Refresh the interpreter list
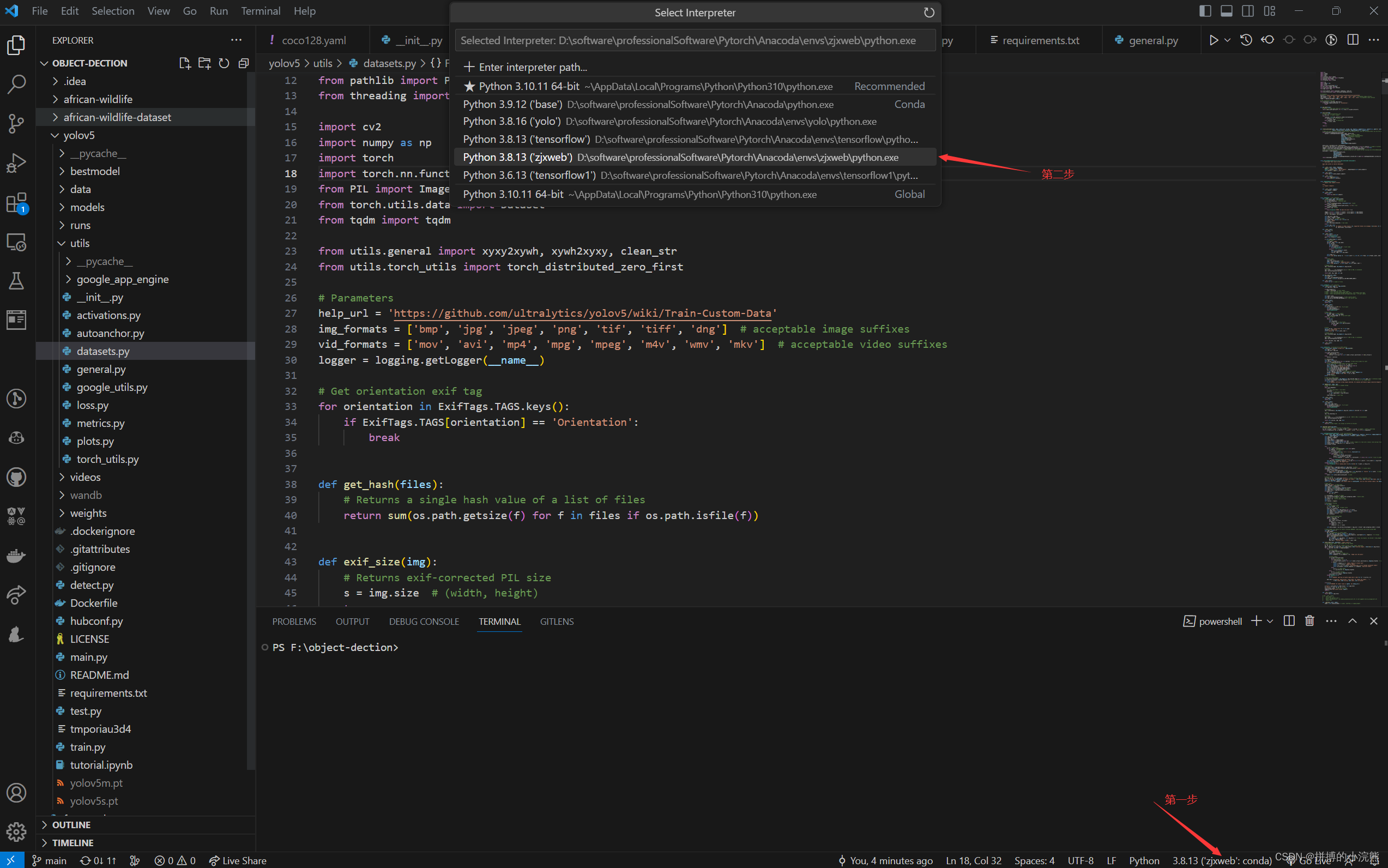The height and width of the screenshot is (868, 1388). coord(929,13)
